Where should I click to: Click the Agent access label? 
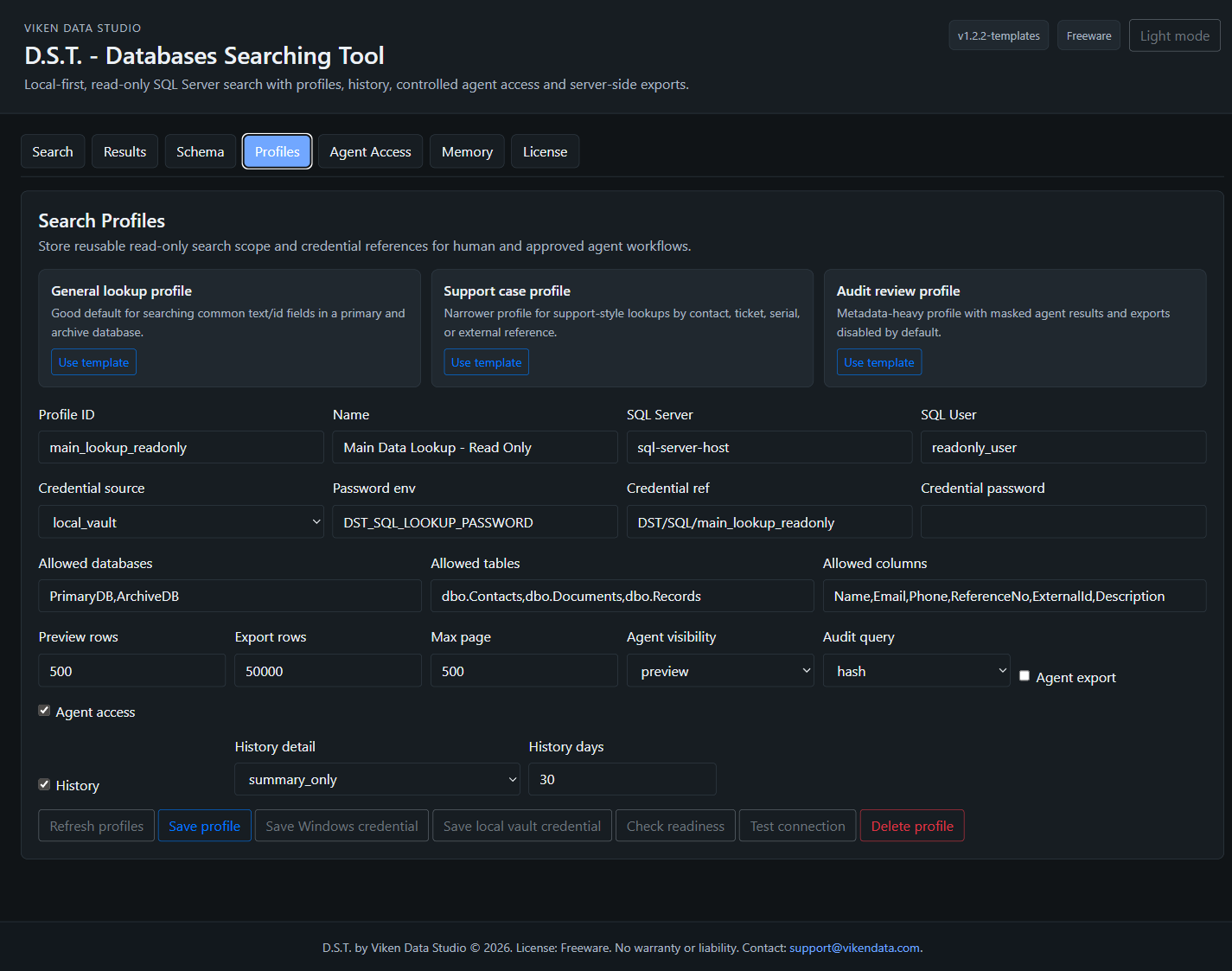pyautogui.click(x=95, y=712)
